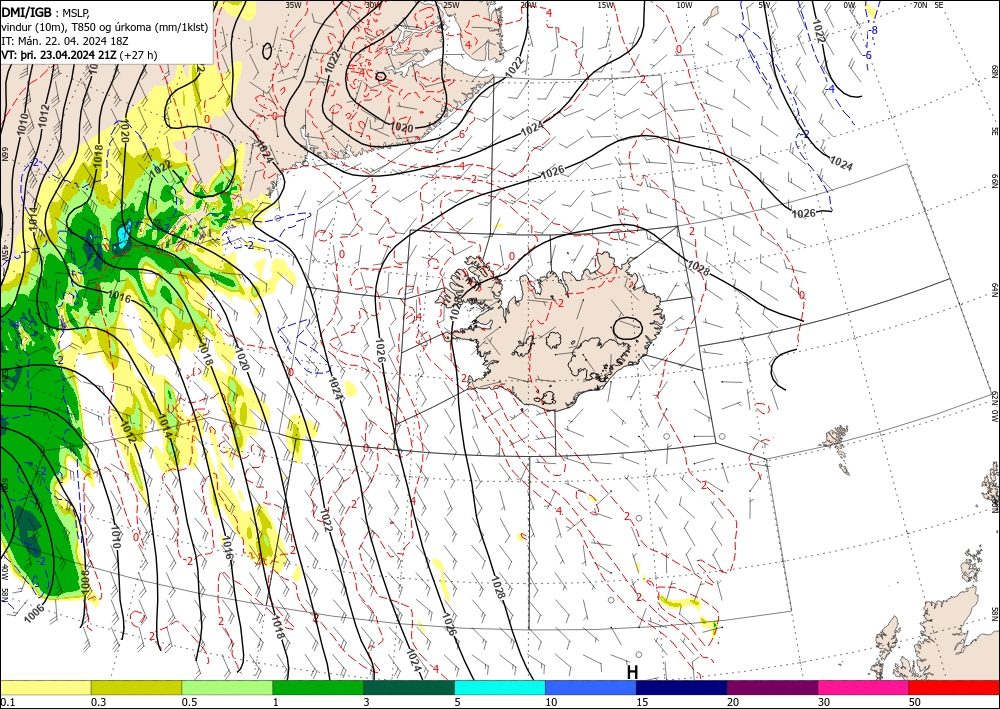Select the red 50+ mm legend swatch

(x=954, y=688)
